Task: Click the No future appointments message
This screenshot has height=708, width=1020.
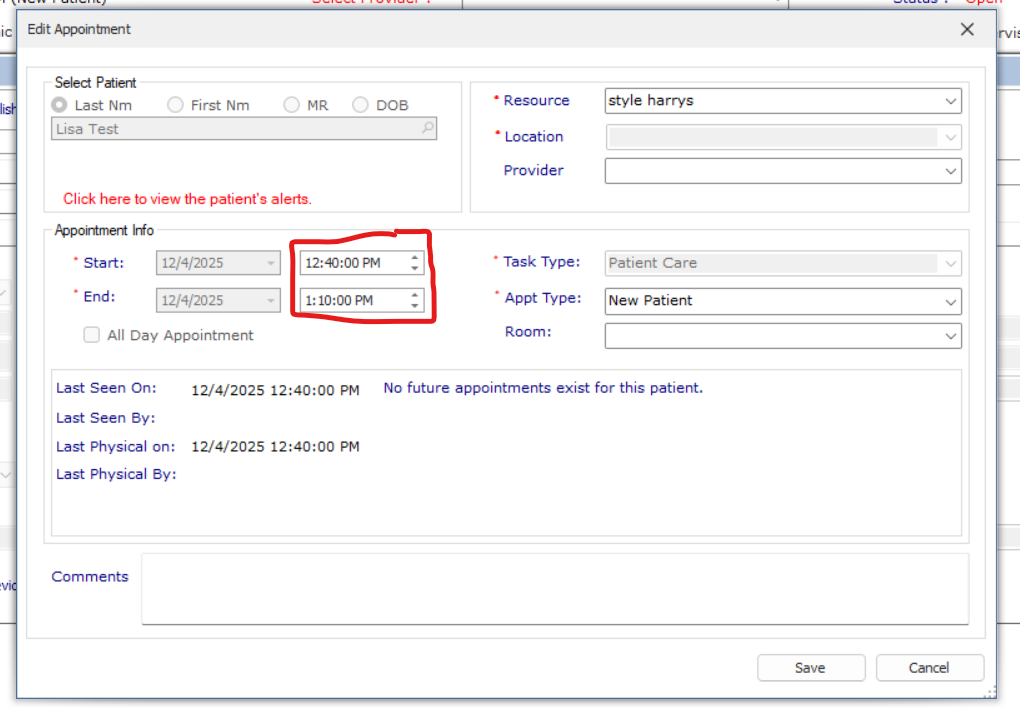Action: [543, 388]
